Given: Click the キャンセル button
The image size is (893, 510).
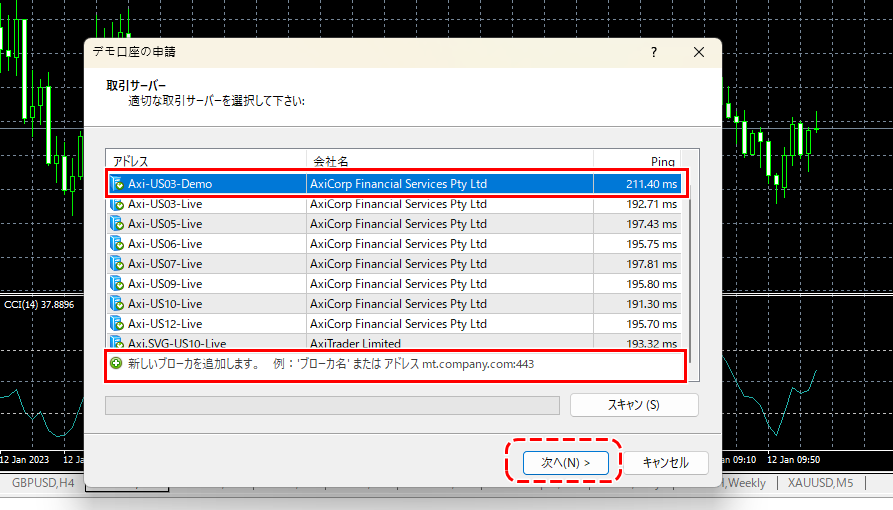Looking at the screenshot, I should click(666, 463).
